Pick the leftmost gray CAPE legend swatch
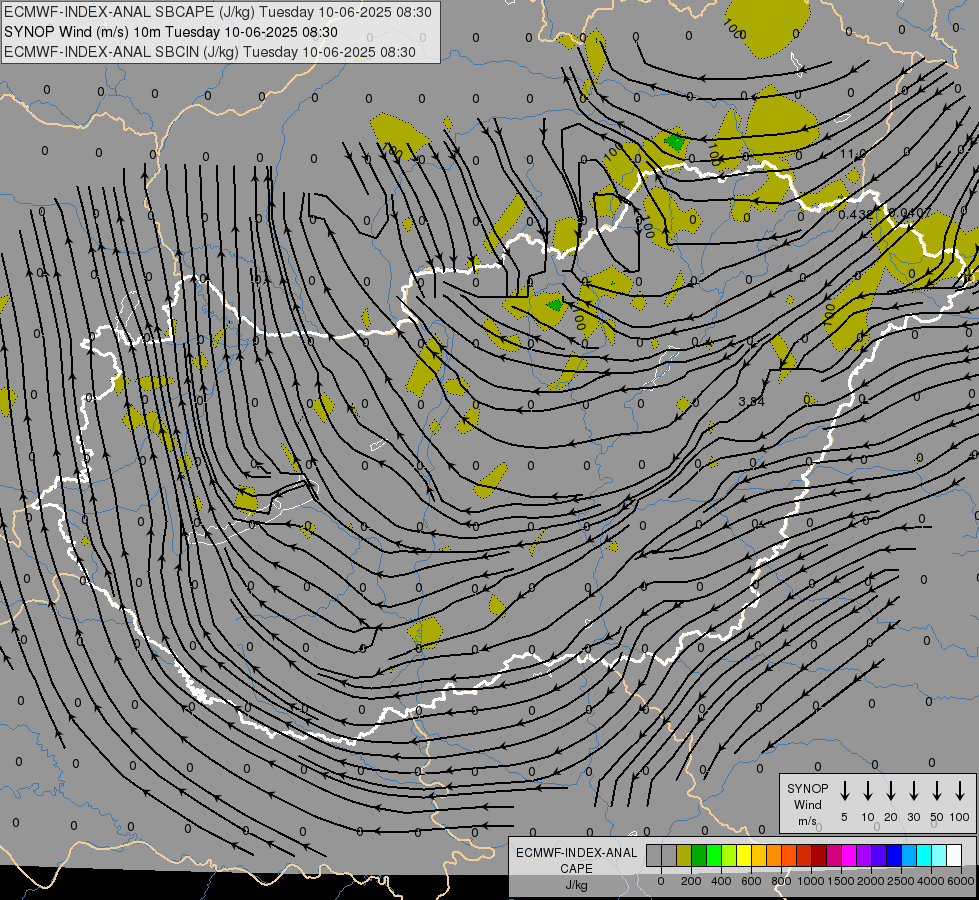 [654, 855]
